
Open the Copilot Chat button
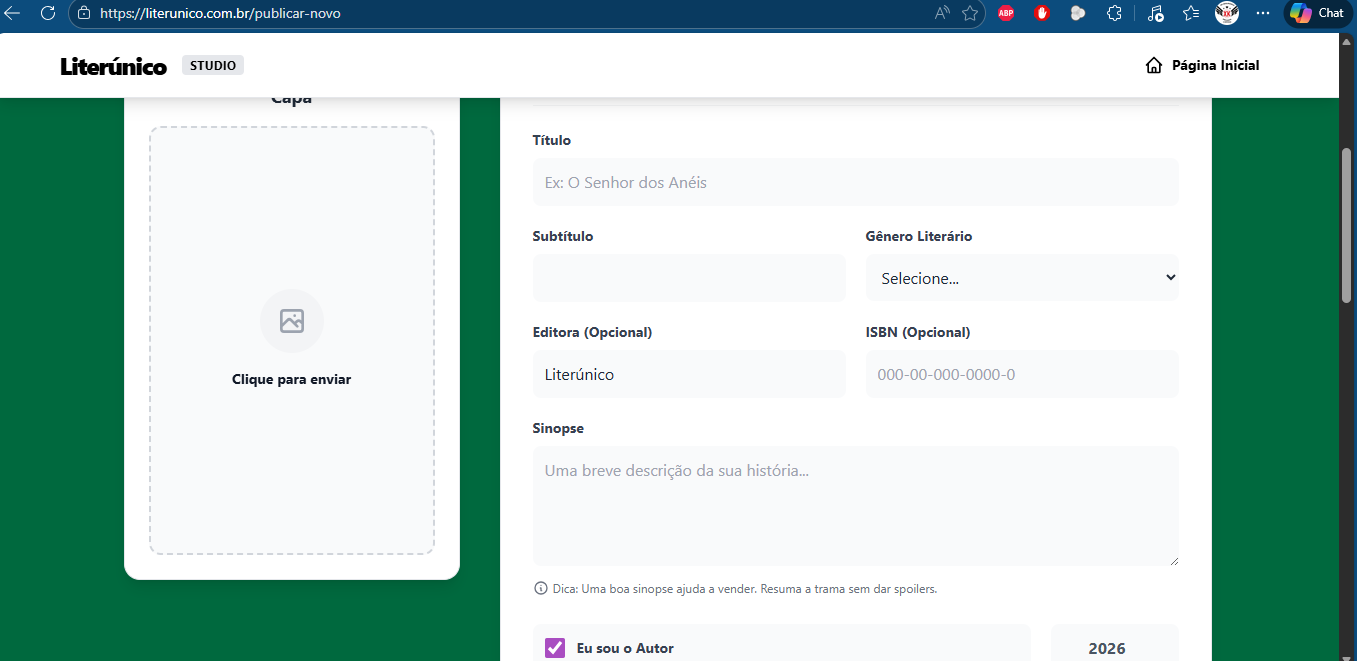1315,13
